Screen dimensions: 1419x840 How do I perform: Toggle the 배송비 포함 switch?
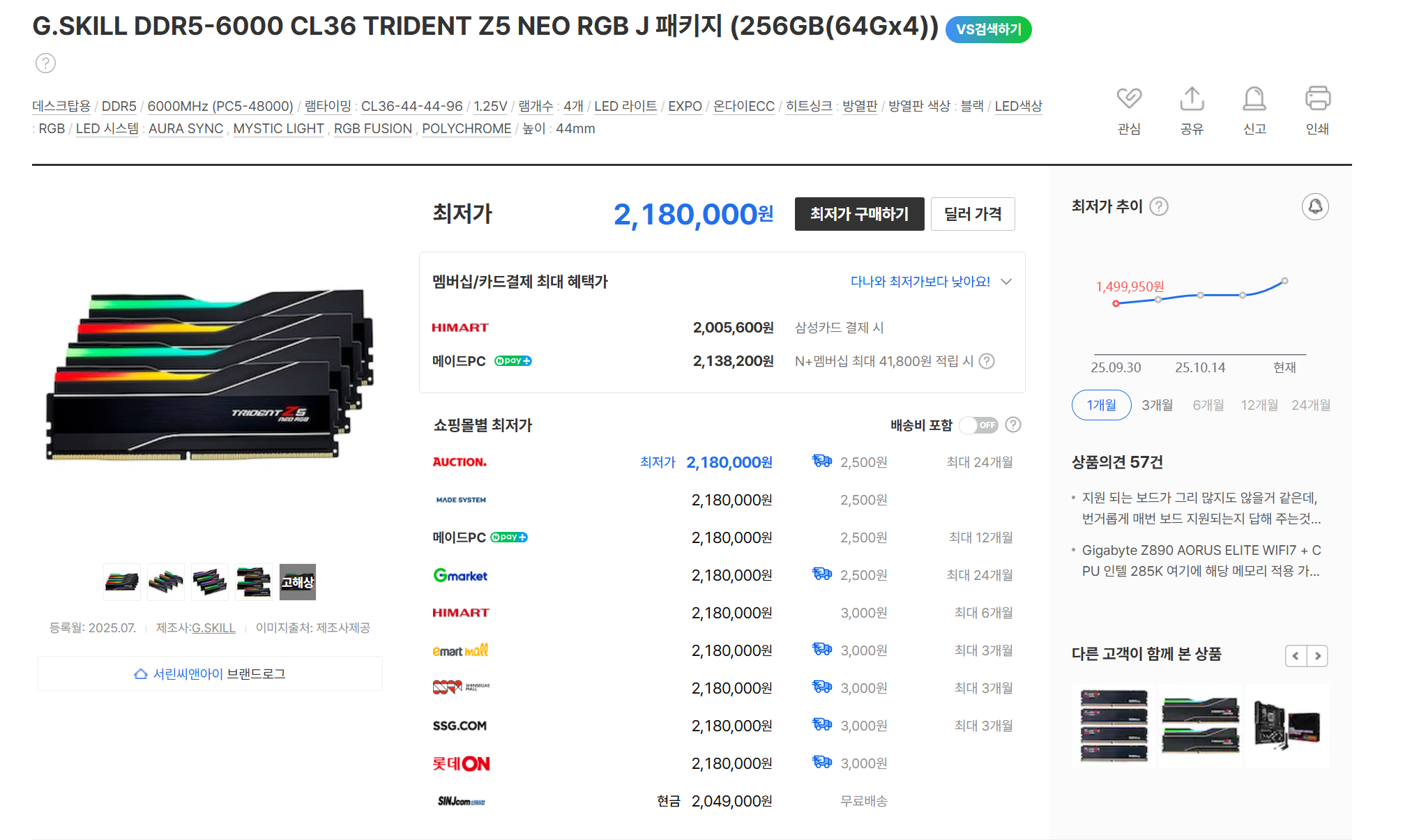(x=979, y=425)
